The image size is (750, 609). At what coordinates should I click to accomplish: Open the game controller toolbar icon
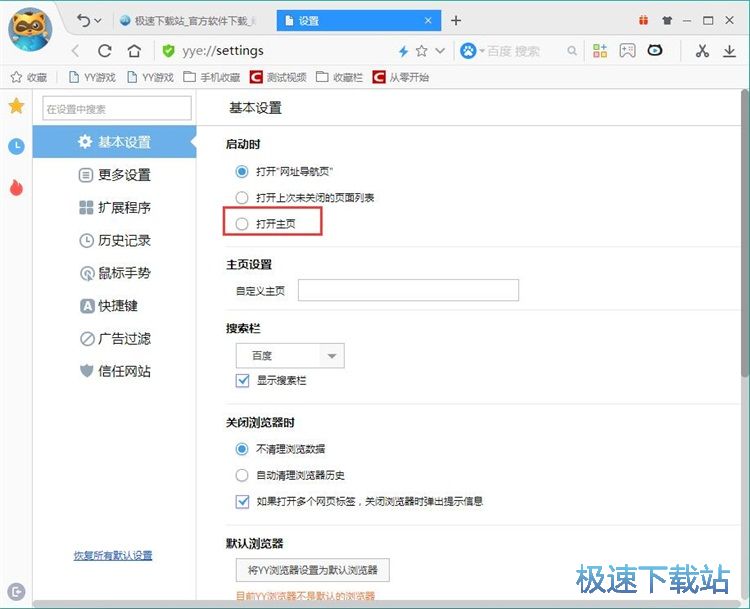tap(627, 51)
